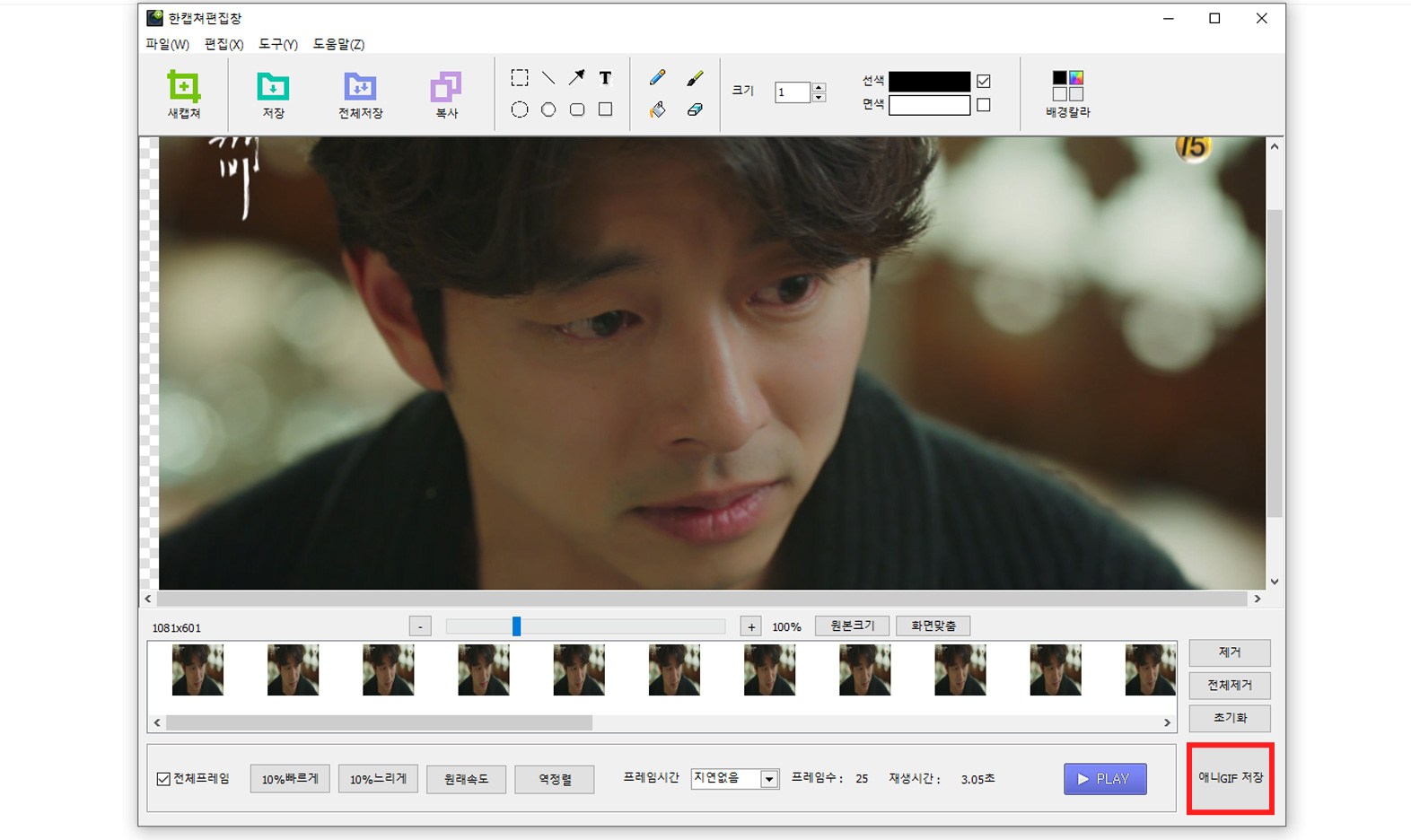Image resolution: width=1411 pixels, height=840 pixels.
Task: Select the line drawing tool
Action: point(548,78)
